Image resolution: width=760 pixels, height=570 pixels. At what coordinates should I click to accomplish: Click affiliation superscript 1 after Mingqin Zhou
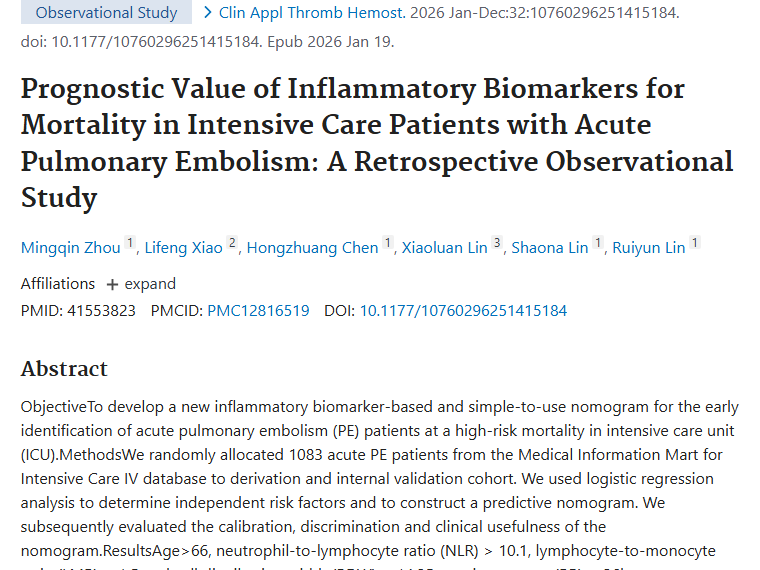tap(129, 245)
